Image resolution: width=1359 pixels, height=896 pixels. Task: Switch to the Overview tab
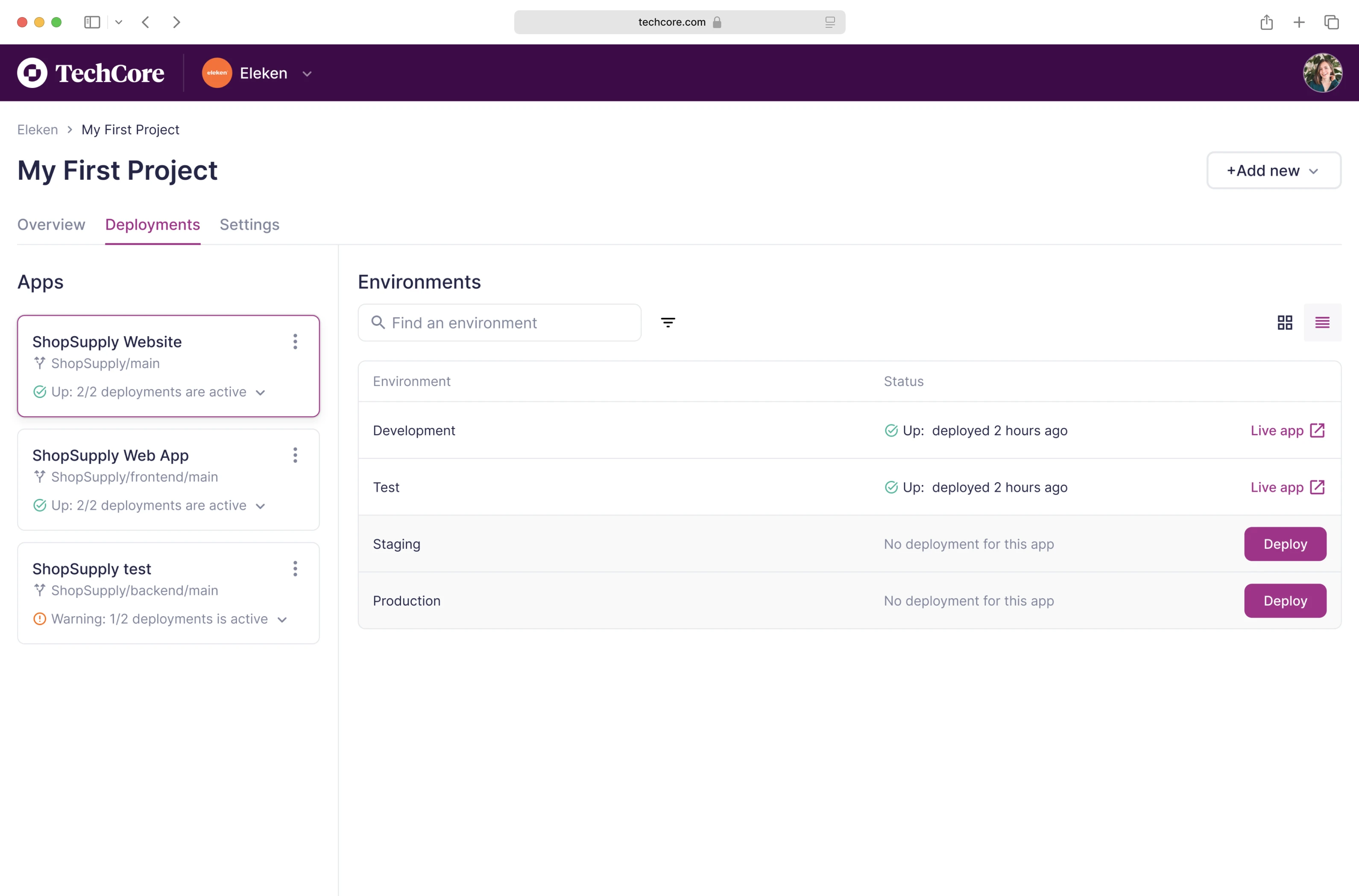click(51, 225)
